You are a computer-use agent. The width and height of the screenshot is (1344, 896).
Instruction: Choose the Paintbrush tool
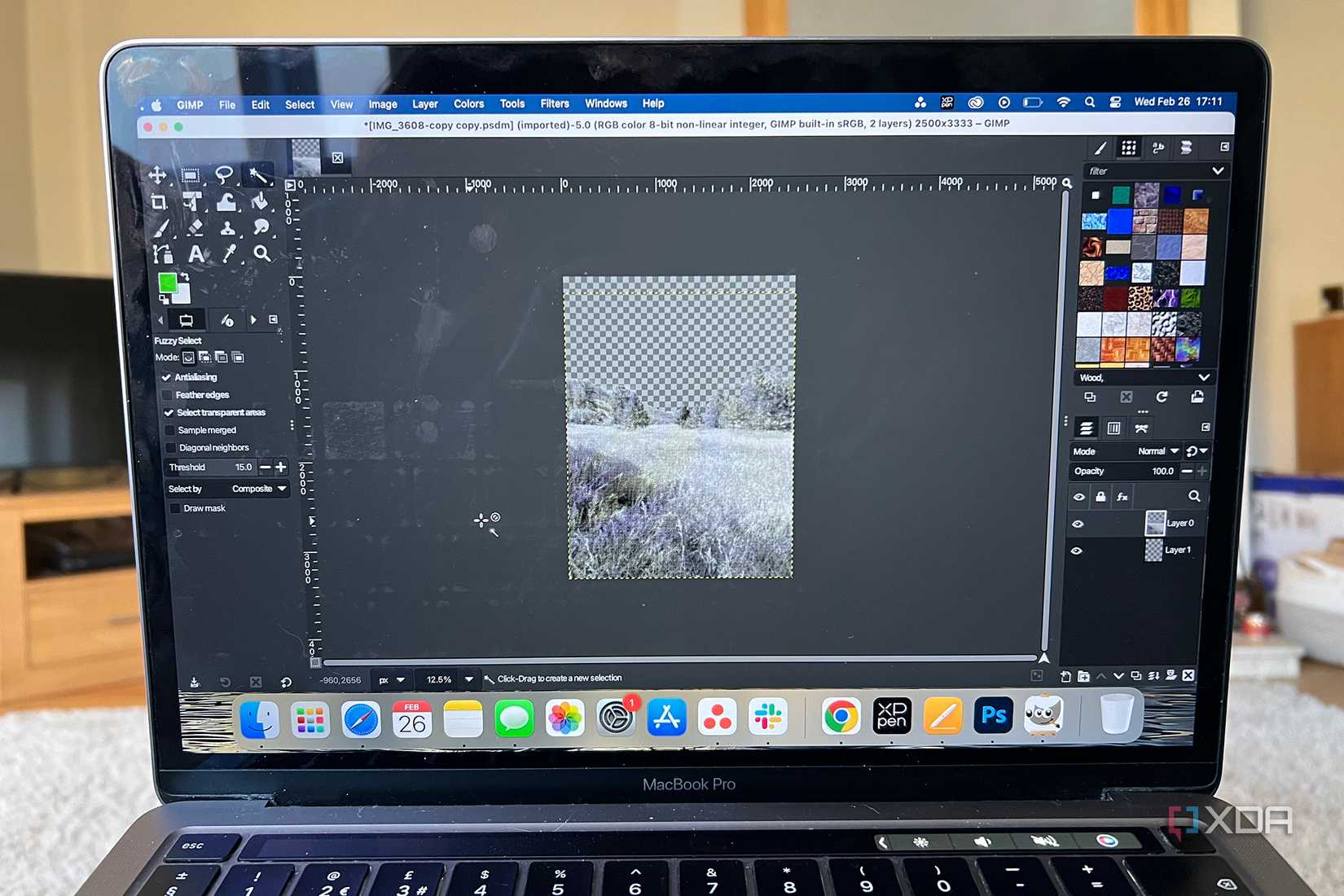[161, 229]
